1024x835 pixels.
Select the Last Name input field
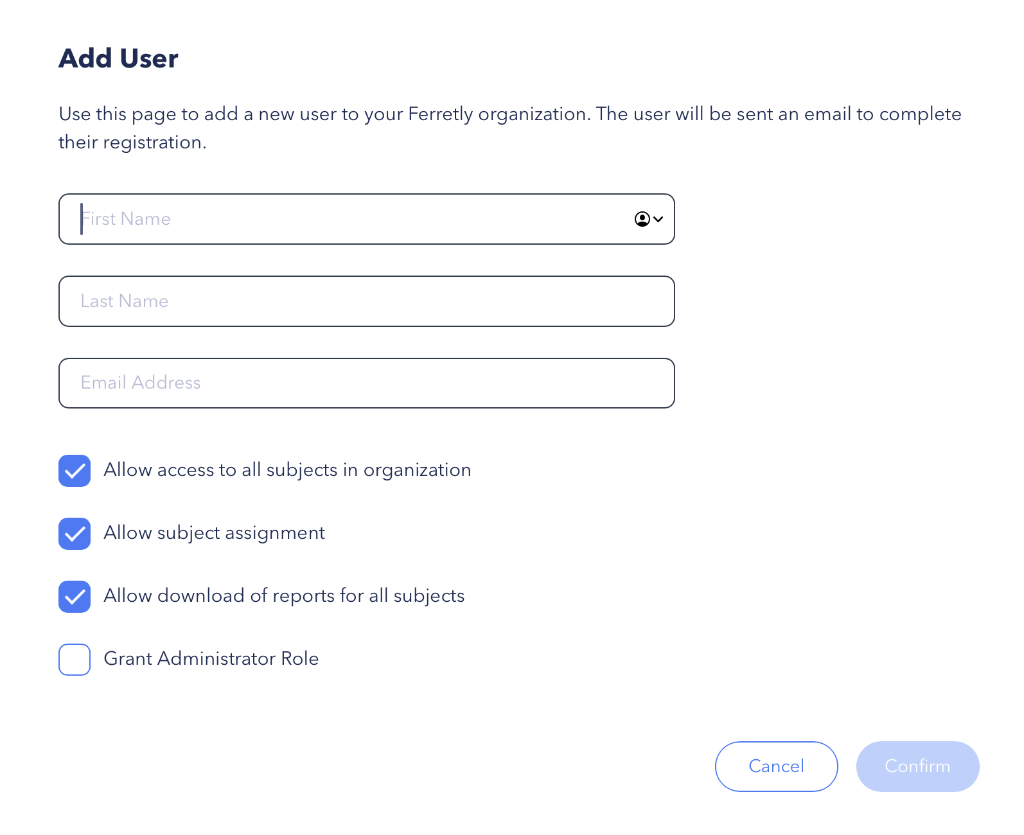pos(366,301)
